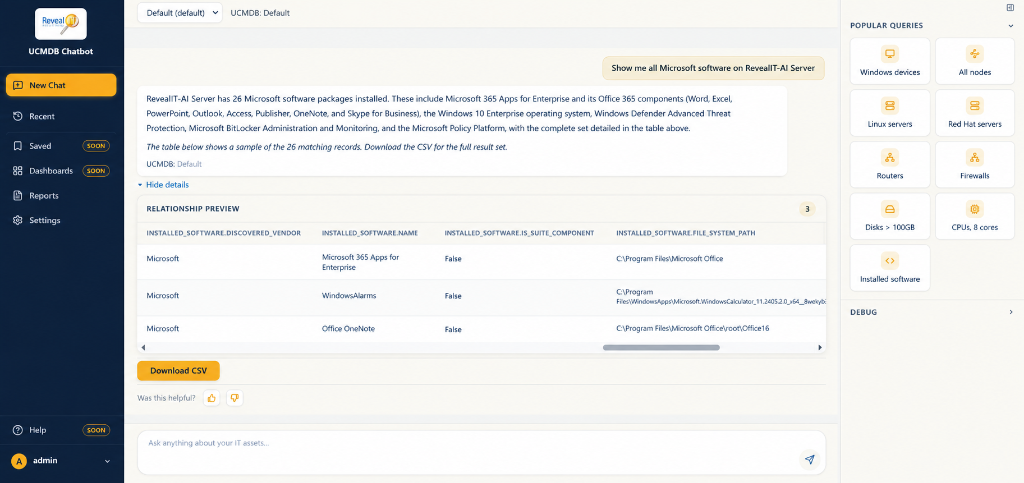Click the thumbs down feedback icon

[x=234, y=397]
